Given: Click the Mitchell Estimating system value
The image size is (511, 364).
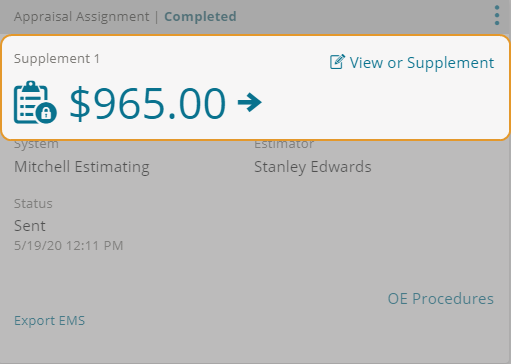Looking at the screenshot, I should 82,167.
